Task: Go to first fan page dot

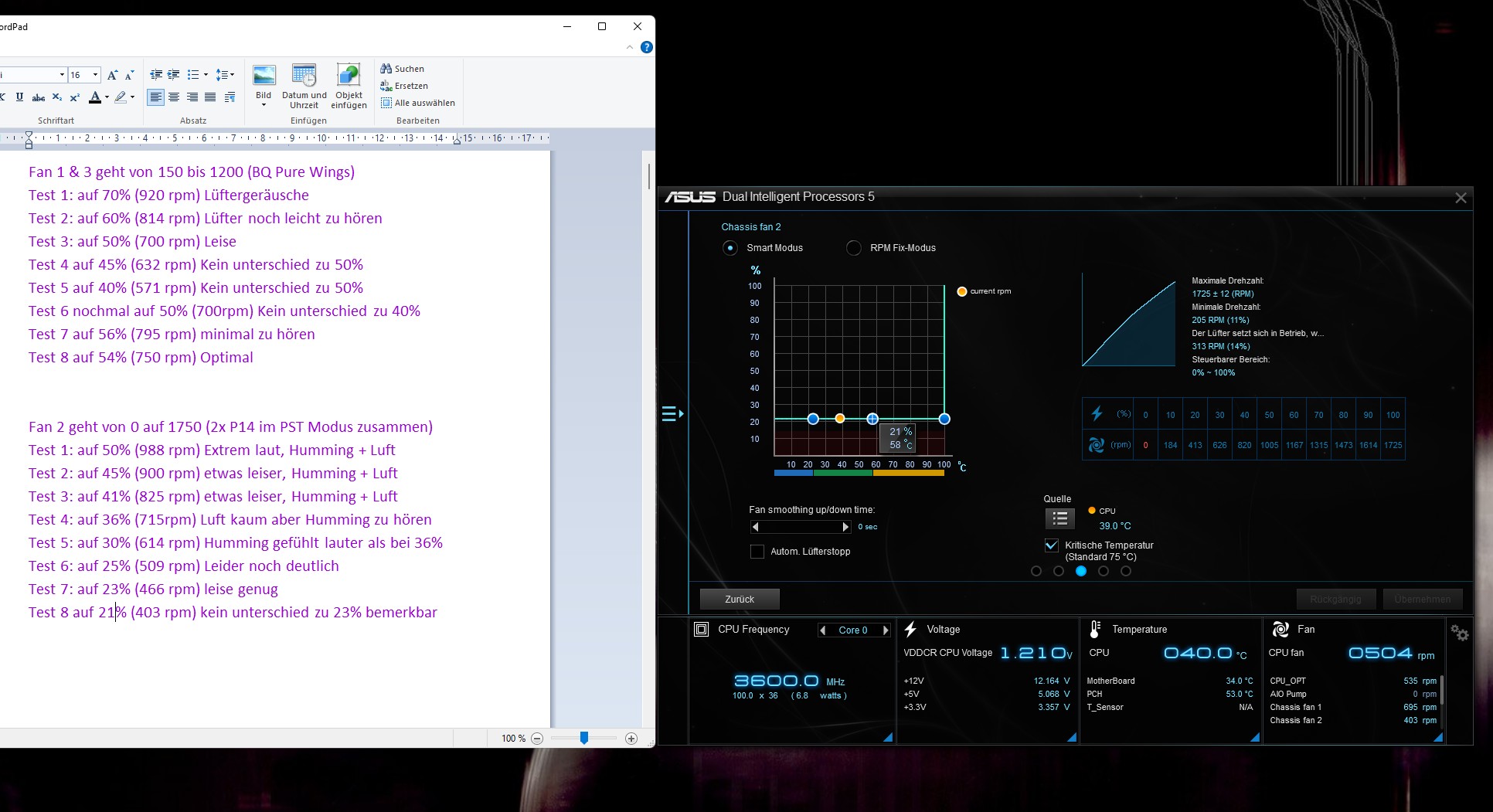Action: pyautogui.click(x=1036, y=571)
